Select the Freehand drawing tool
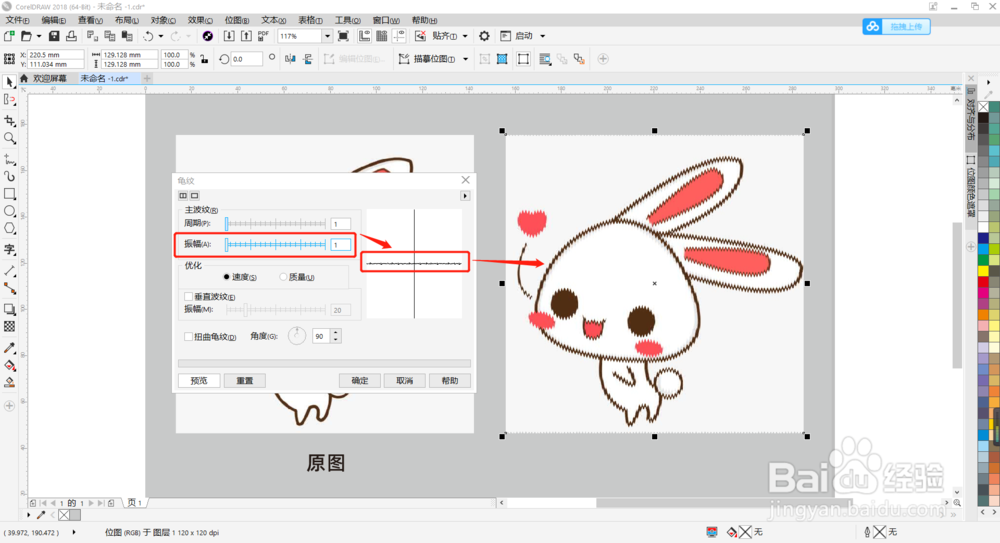This screenshot has height=543, width=1000. [10, 159]
